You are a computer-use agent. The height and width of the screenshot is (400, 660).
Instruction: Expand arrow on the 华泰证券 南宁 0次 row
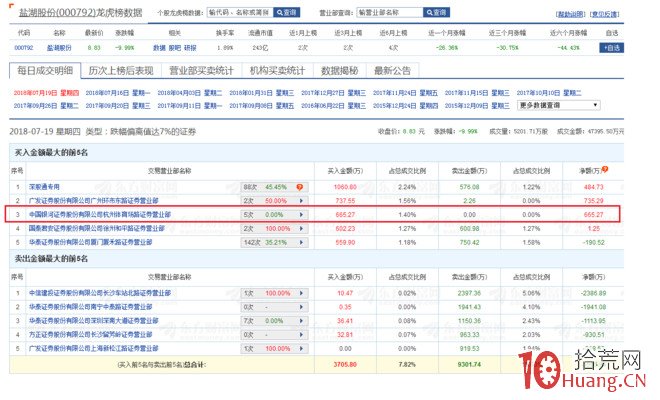pos(301,307)
